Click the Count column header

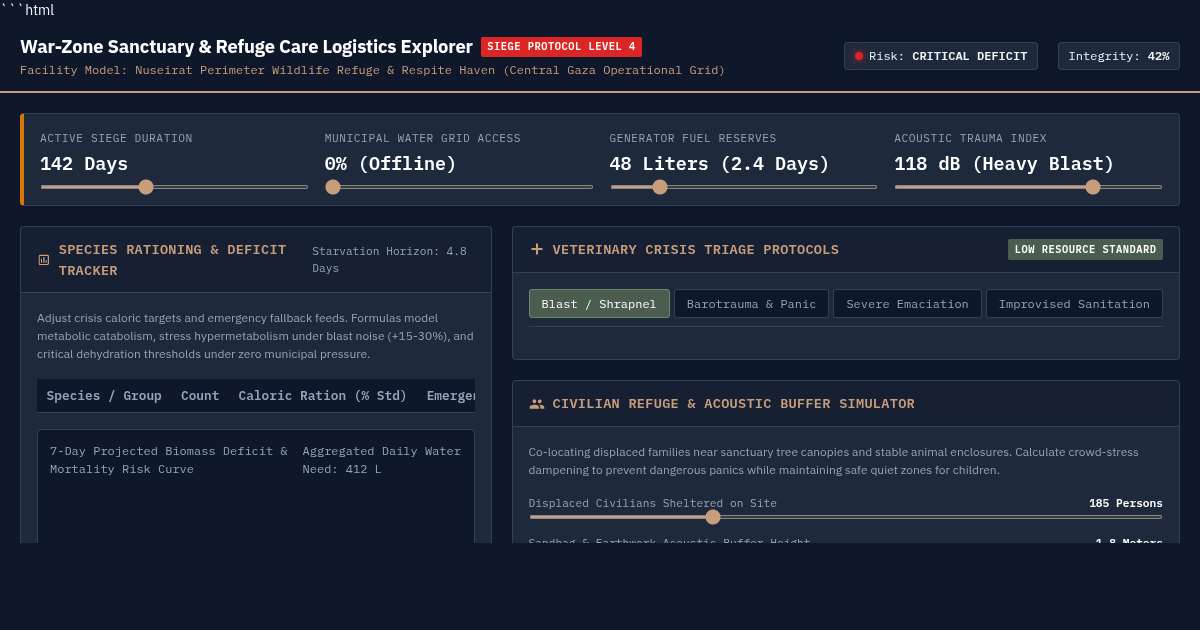200,396
